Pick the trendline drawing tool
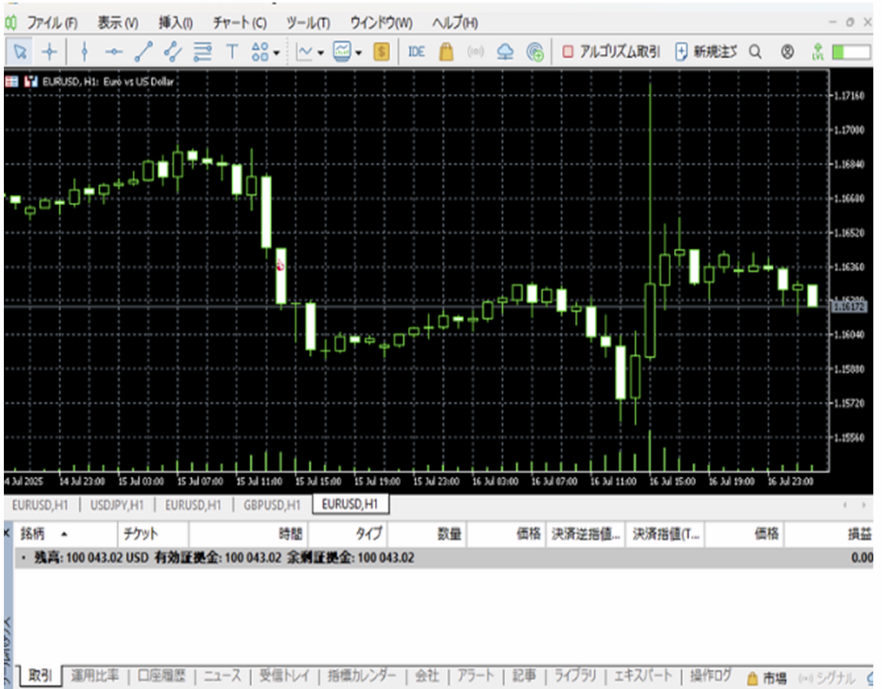 point(143,51)
